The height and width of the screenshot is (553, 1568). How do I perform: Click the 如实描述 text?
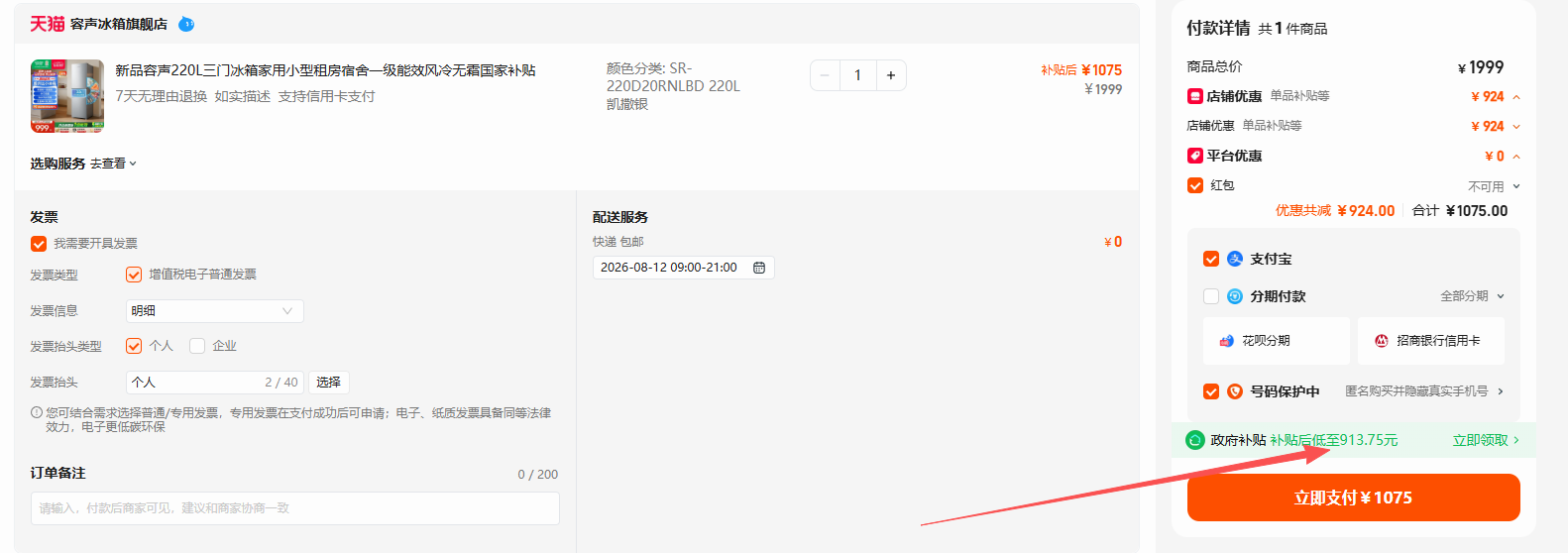(x=243, y=96)
